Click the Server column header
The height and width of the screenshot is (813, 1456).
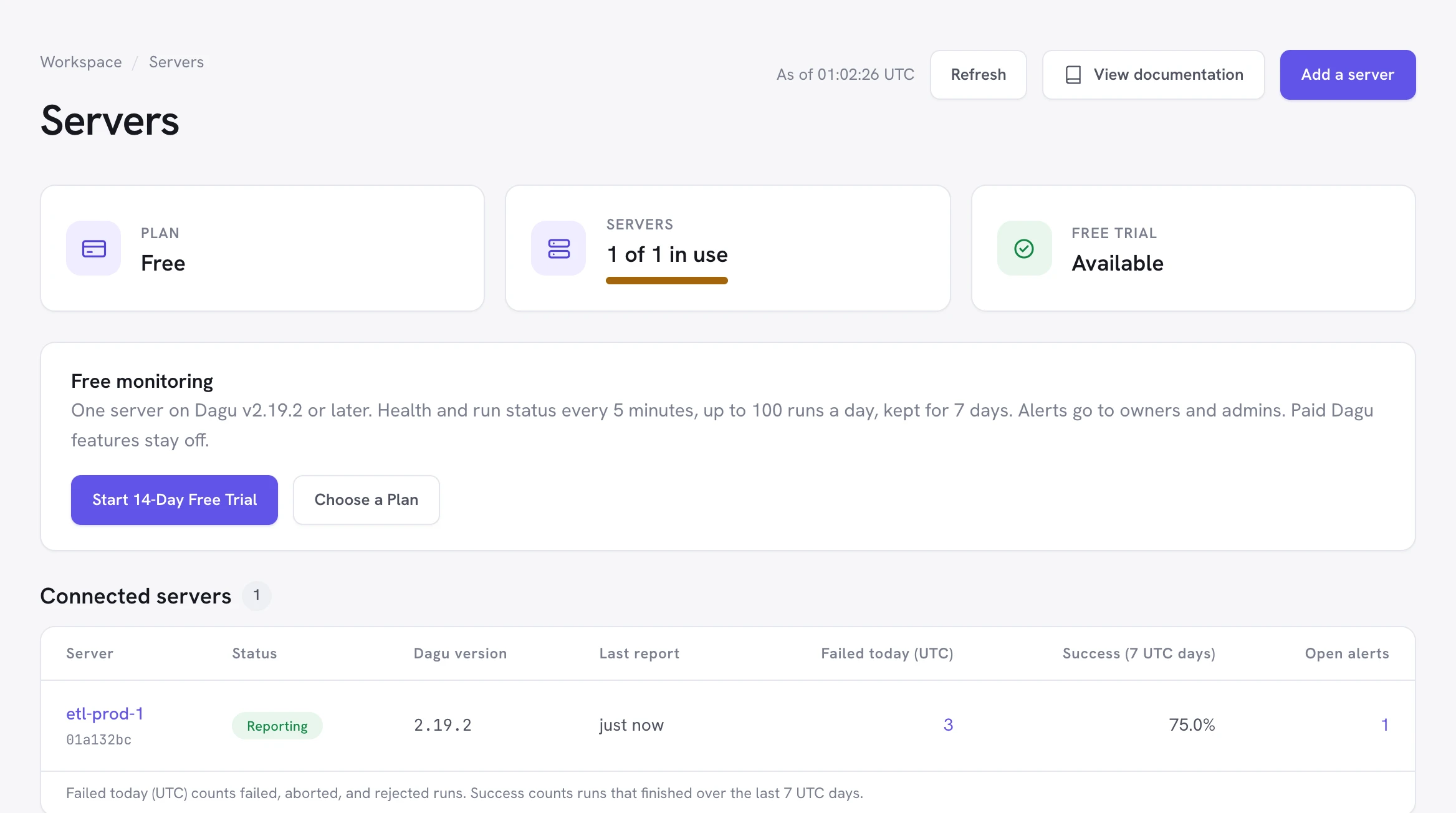pos(90,653)
